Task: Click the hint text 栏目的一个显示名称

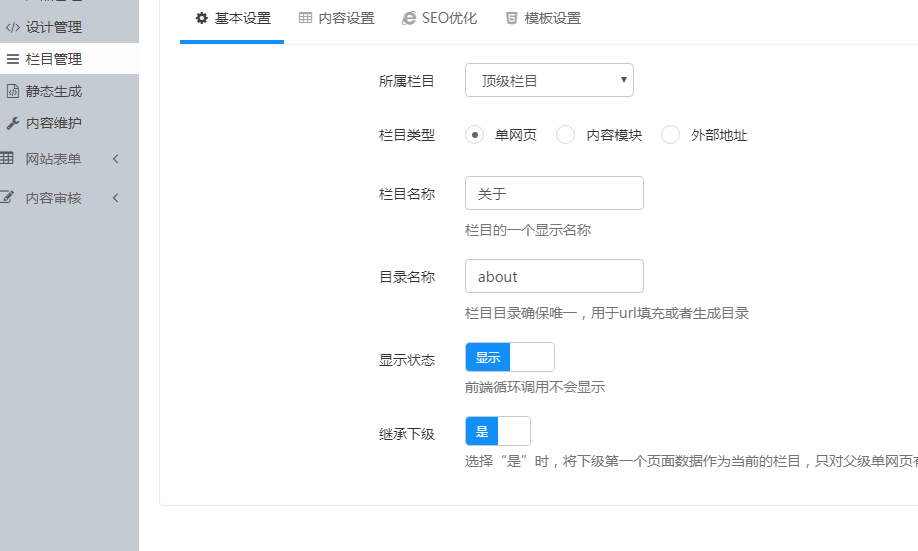Action: pyautogui.click(x=528, y=230)
